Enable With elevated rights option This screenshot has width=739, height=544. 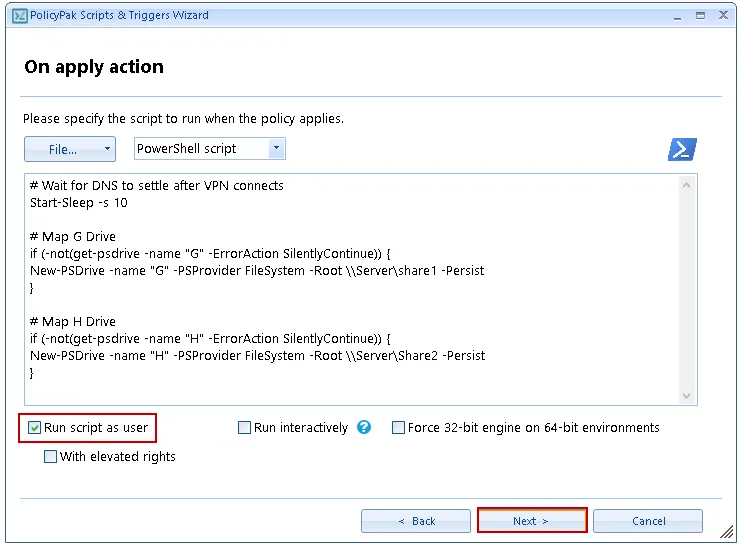click(50, 457)
